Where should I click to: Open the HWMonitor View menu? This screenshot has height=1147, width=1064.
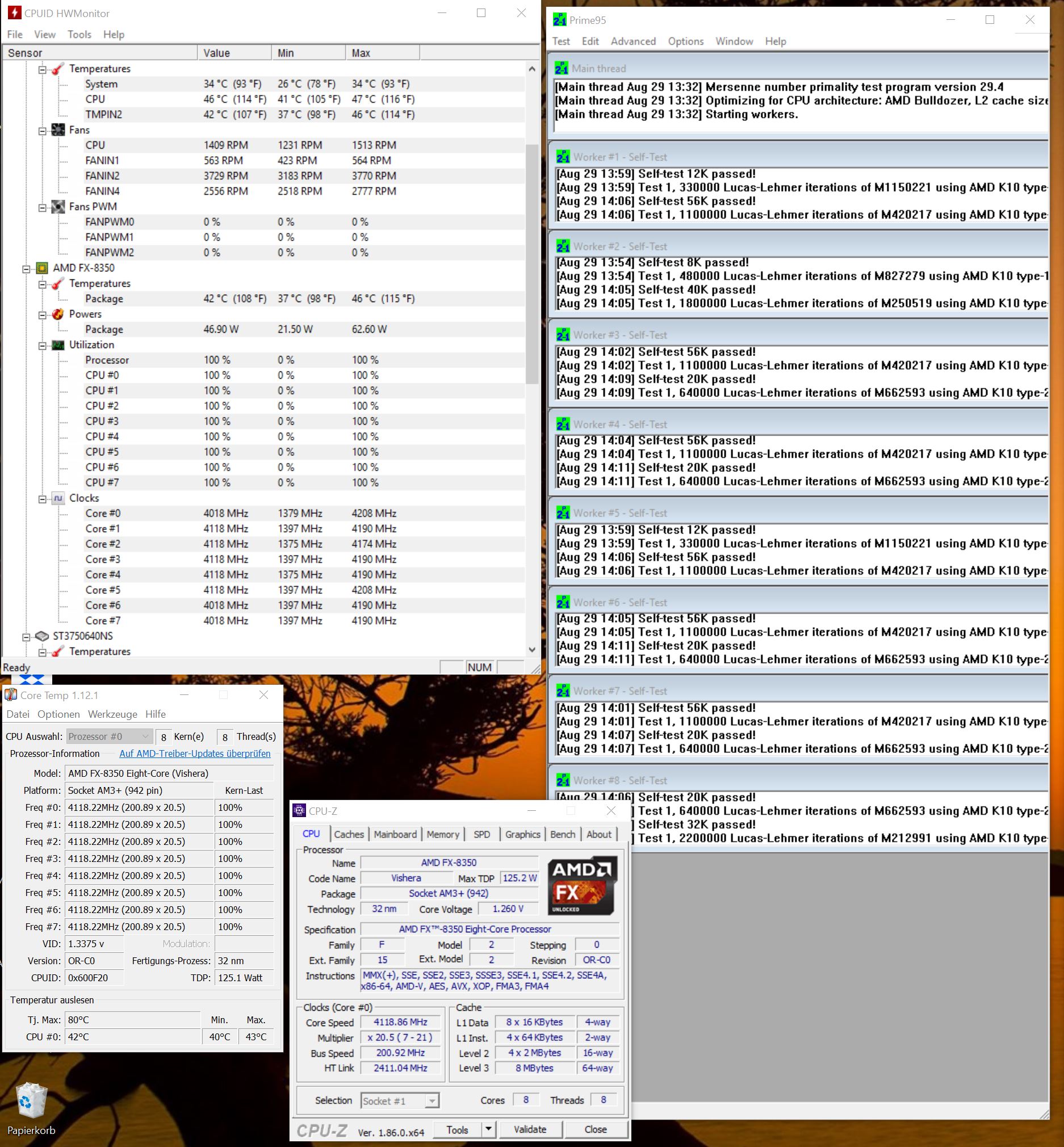[x=45, y=35]
